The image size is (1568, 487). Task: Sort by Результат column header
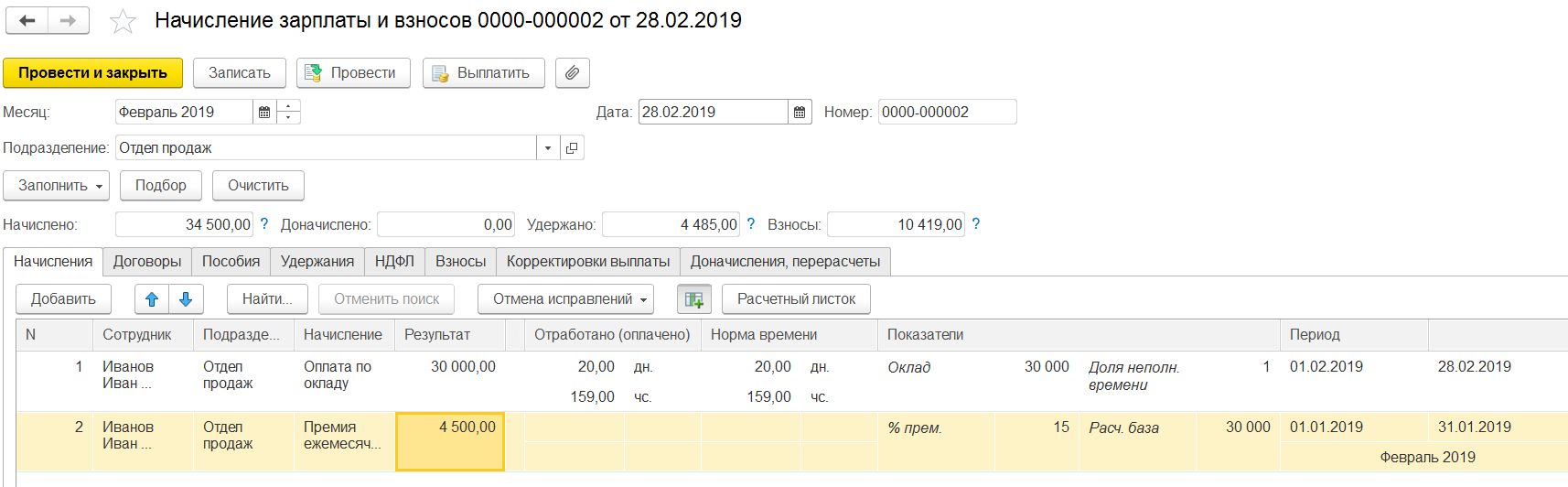coord(449,334)
